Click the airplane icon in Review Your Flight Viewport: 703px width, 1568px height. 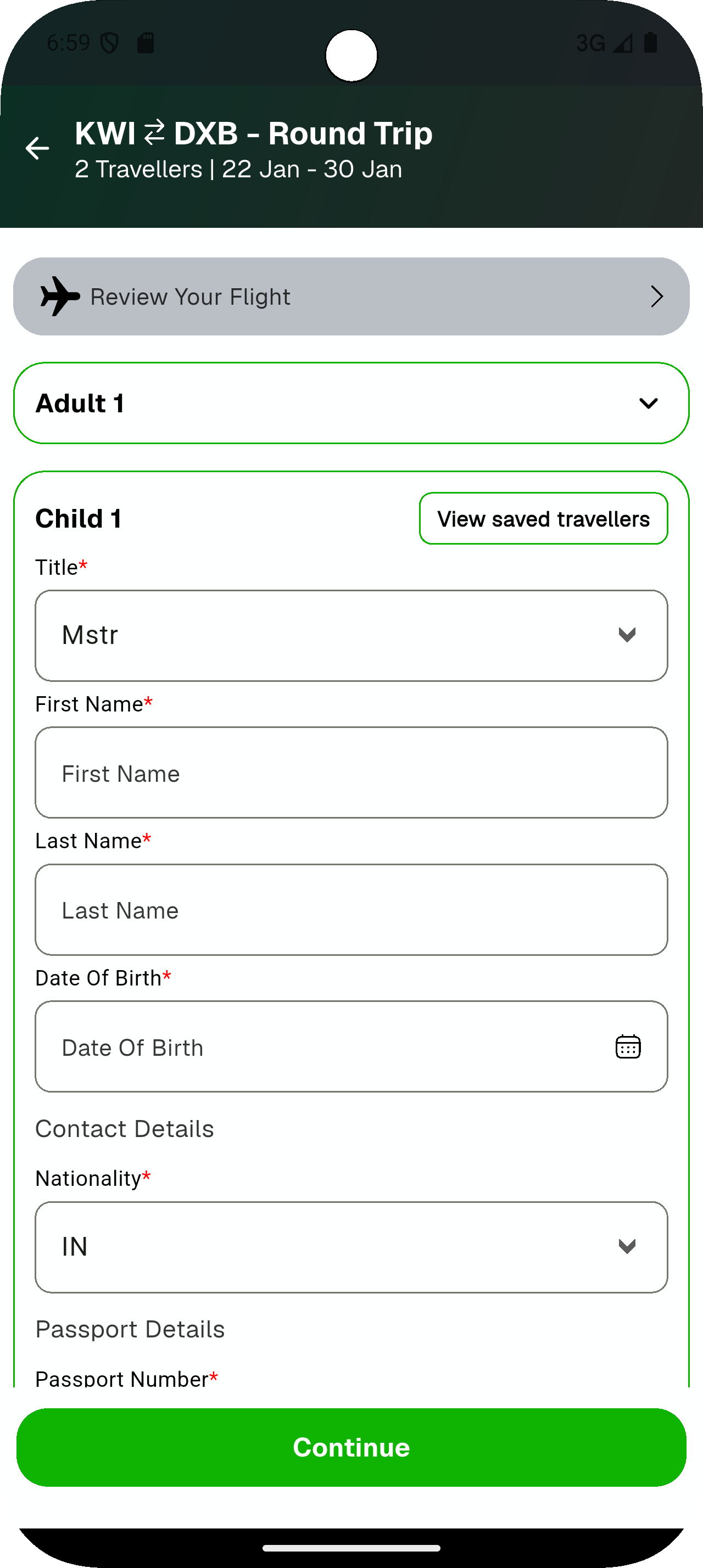pyautogui.click(x=60, y=296)
